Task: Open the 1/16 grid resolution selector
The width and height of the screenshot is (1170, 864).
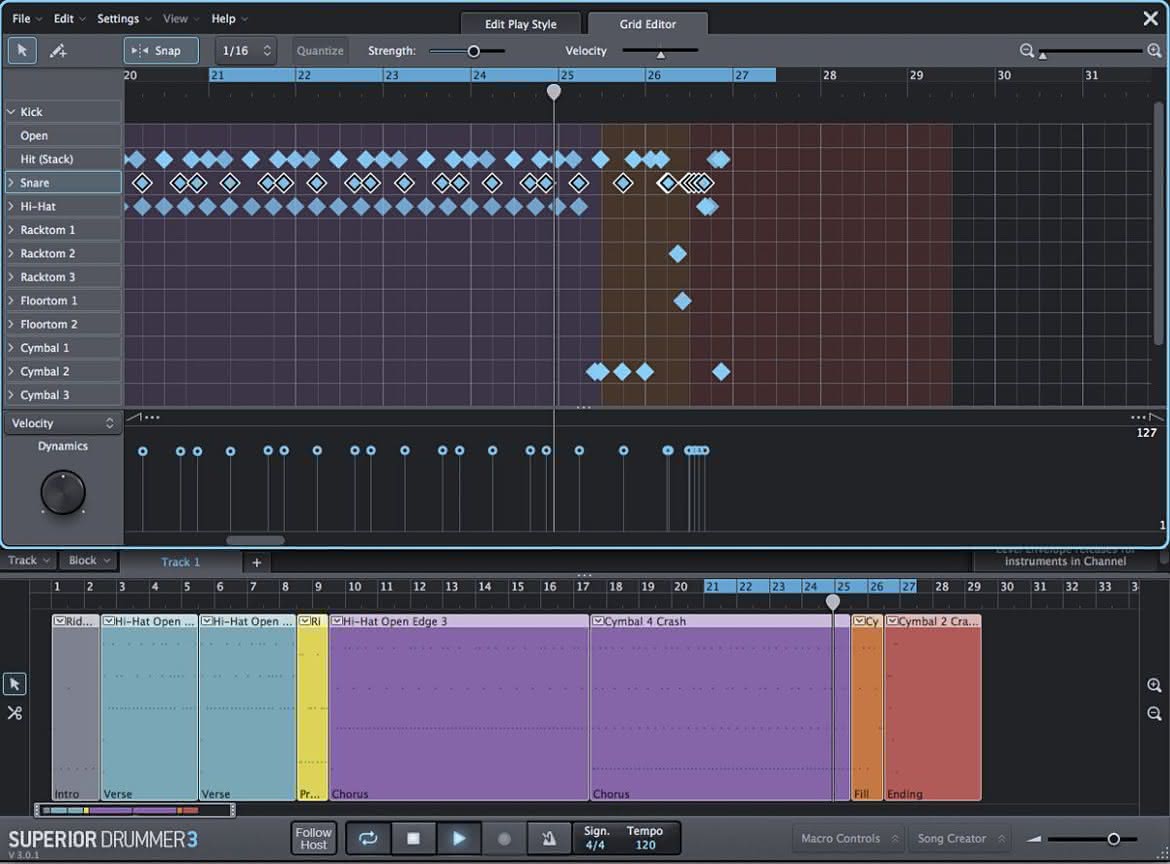Action: [246, 51]
